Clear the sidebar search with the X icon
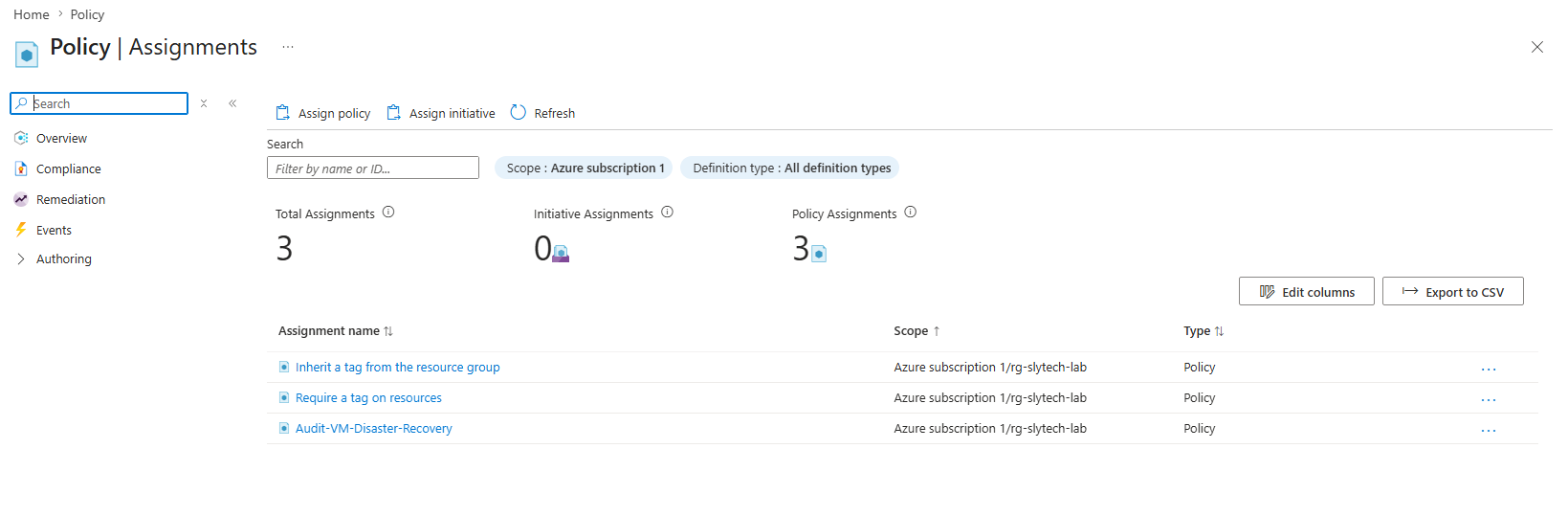The width and height of the screenshot is (1568, 516). 204,103
